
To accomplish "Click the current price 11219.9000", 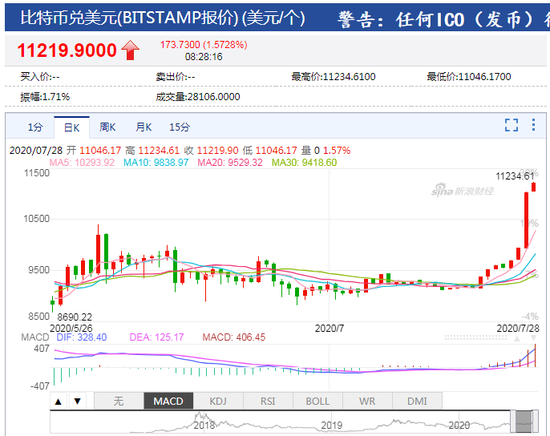I will coord(67,50).
